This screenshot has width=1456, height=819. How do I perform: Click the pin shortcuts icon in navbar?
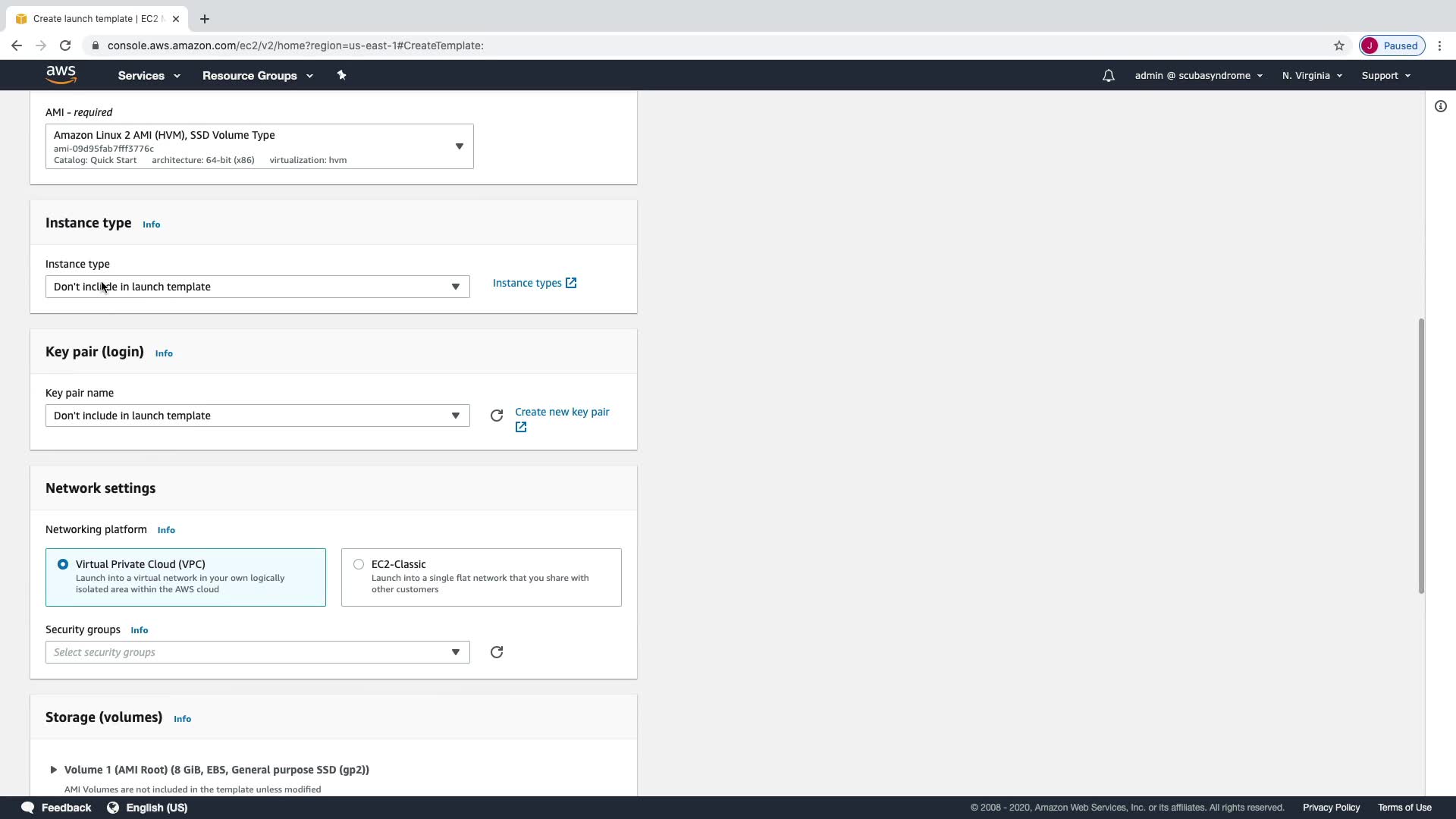point(341,75)
